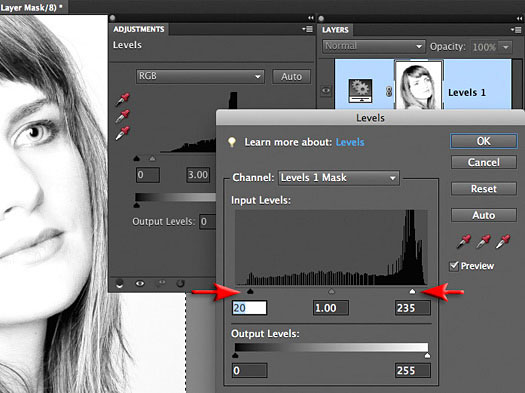Pick the gray eyedropper in Levels dialog

483,241
